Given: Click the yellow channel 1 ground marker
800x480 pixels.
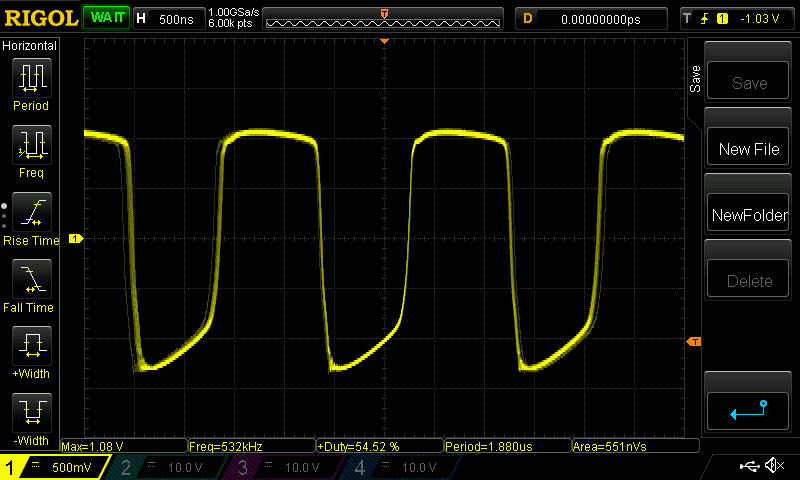Looking at the screenshot, I should [x=76, y=238].
